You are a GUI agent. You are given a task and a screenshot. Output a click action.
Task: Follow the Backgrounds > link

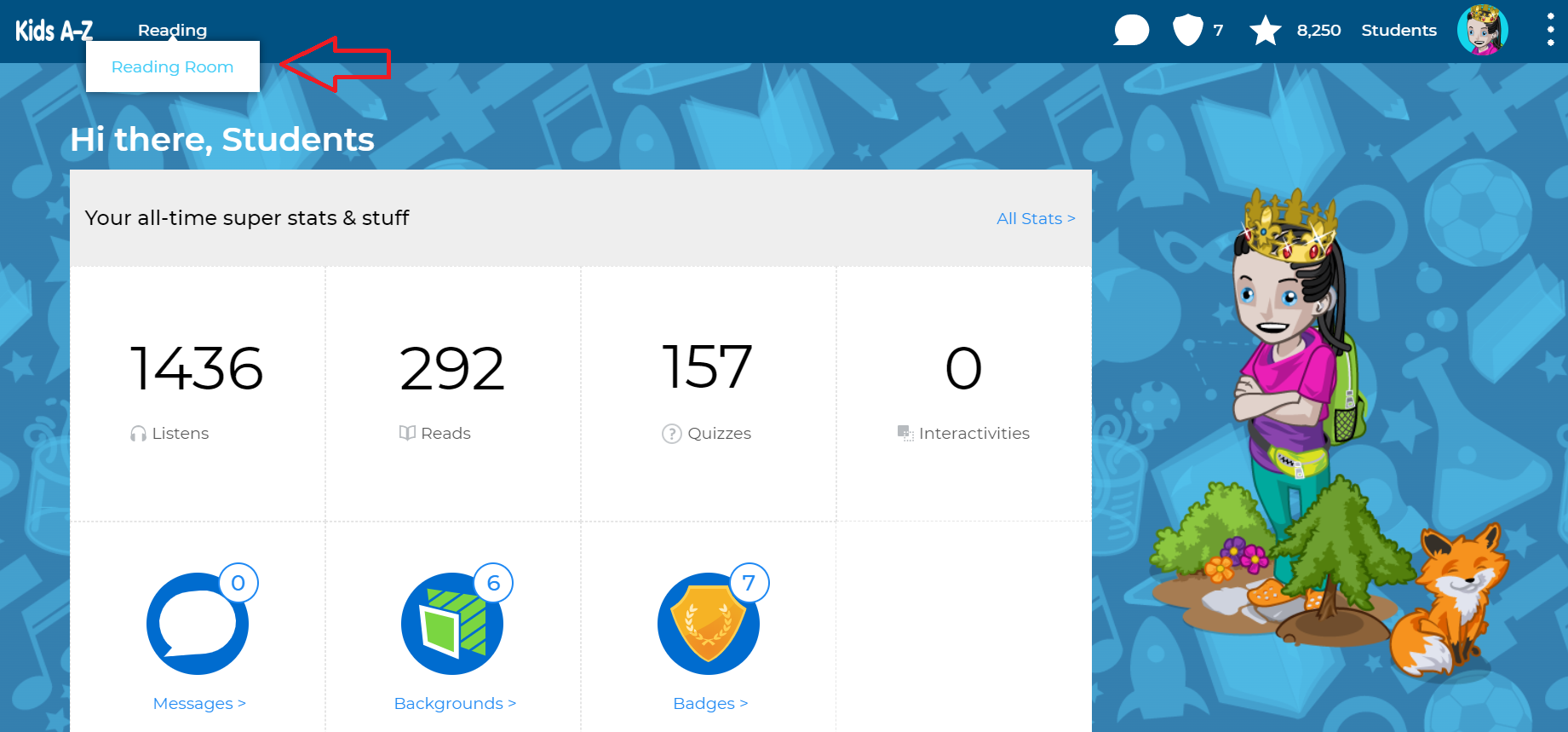tap(454, 703)
